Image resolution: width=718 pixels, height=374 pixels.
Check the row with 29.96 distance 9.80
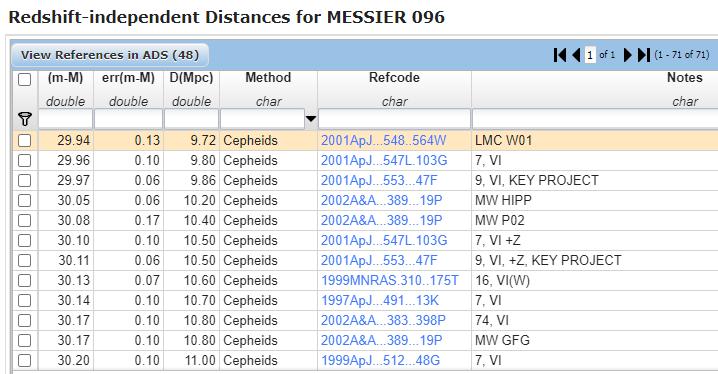click(24, 161)
